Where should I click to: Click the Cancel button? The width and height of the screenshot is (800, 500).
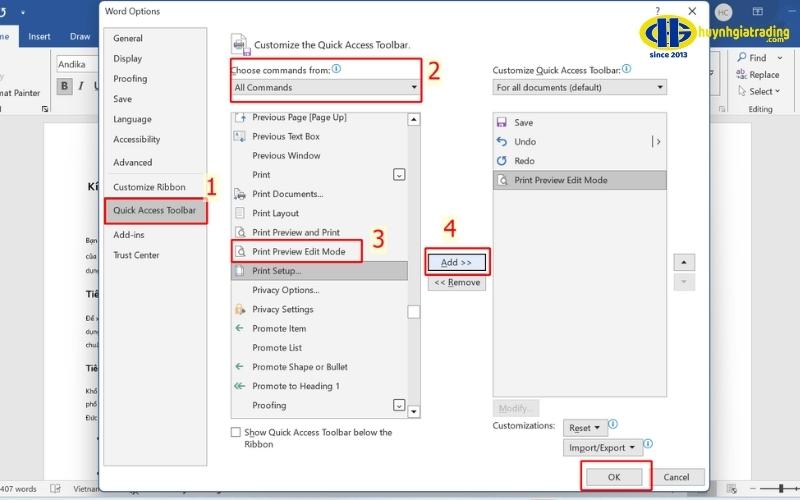click(x=676, y=477)
